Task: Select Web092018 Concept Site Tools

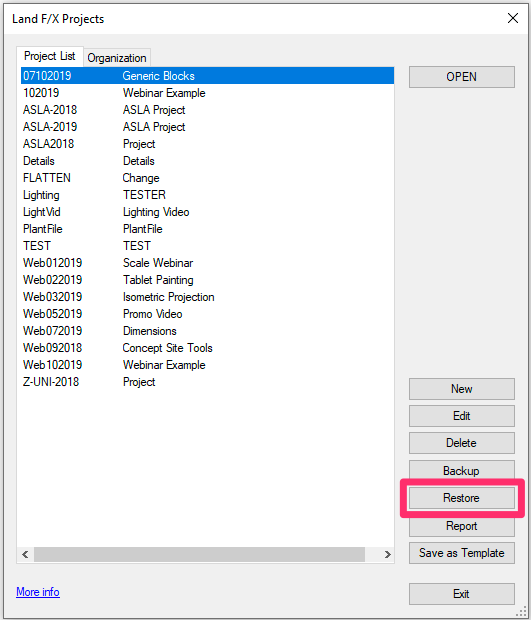Action: (x=207, y=348)
